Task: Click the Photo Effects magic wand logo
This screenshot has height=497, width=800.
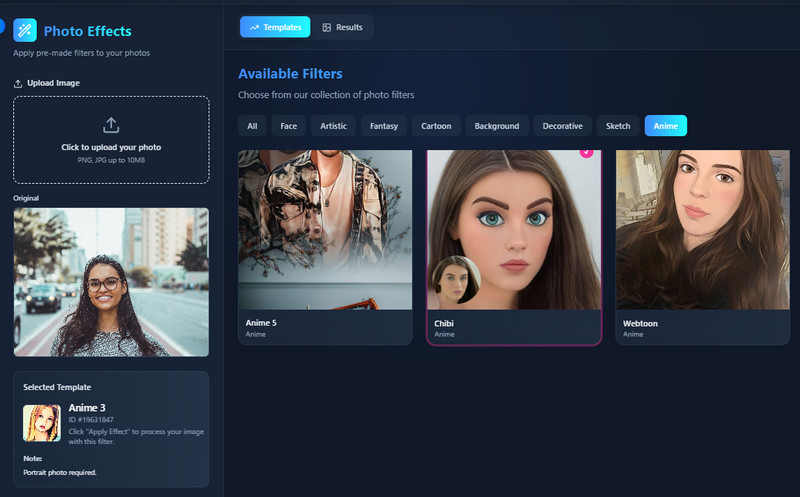Action: tap(25, 30)
